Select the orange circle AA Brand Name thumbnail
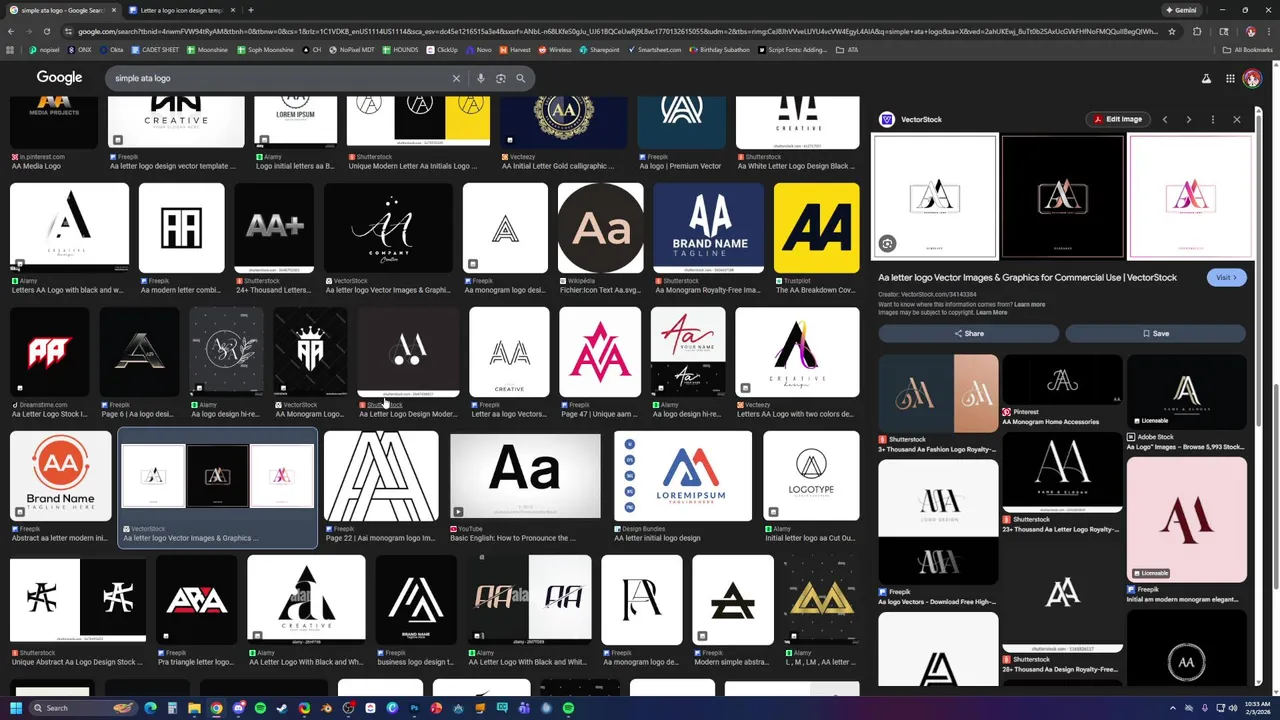 61,476
